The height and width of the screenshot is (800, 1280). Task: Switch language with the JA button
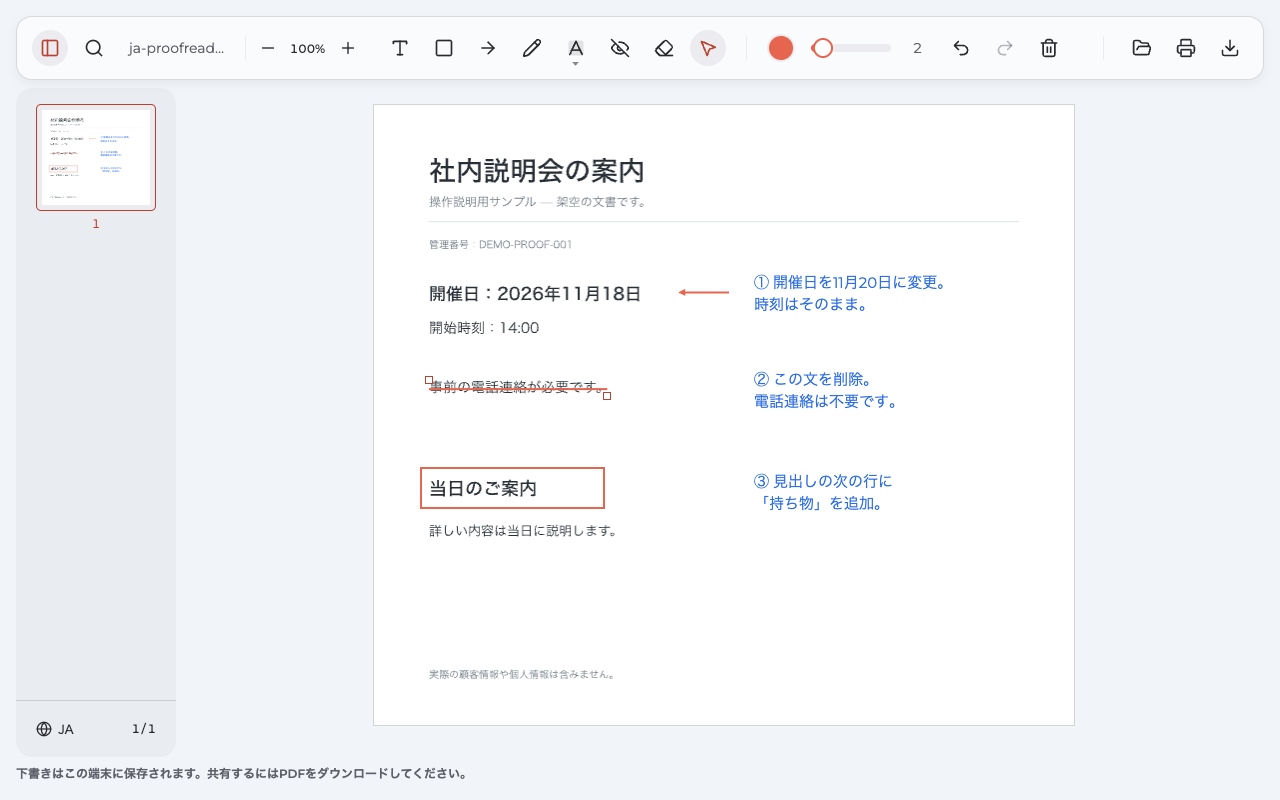(x=55, y=729)
